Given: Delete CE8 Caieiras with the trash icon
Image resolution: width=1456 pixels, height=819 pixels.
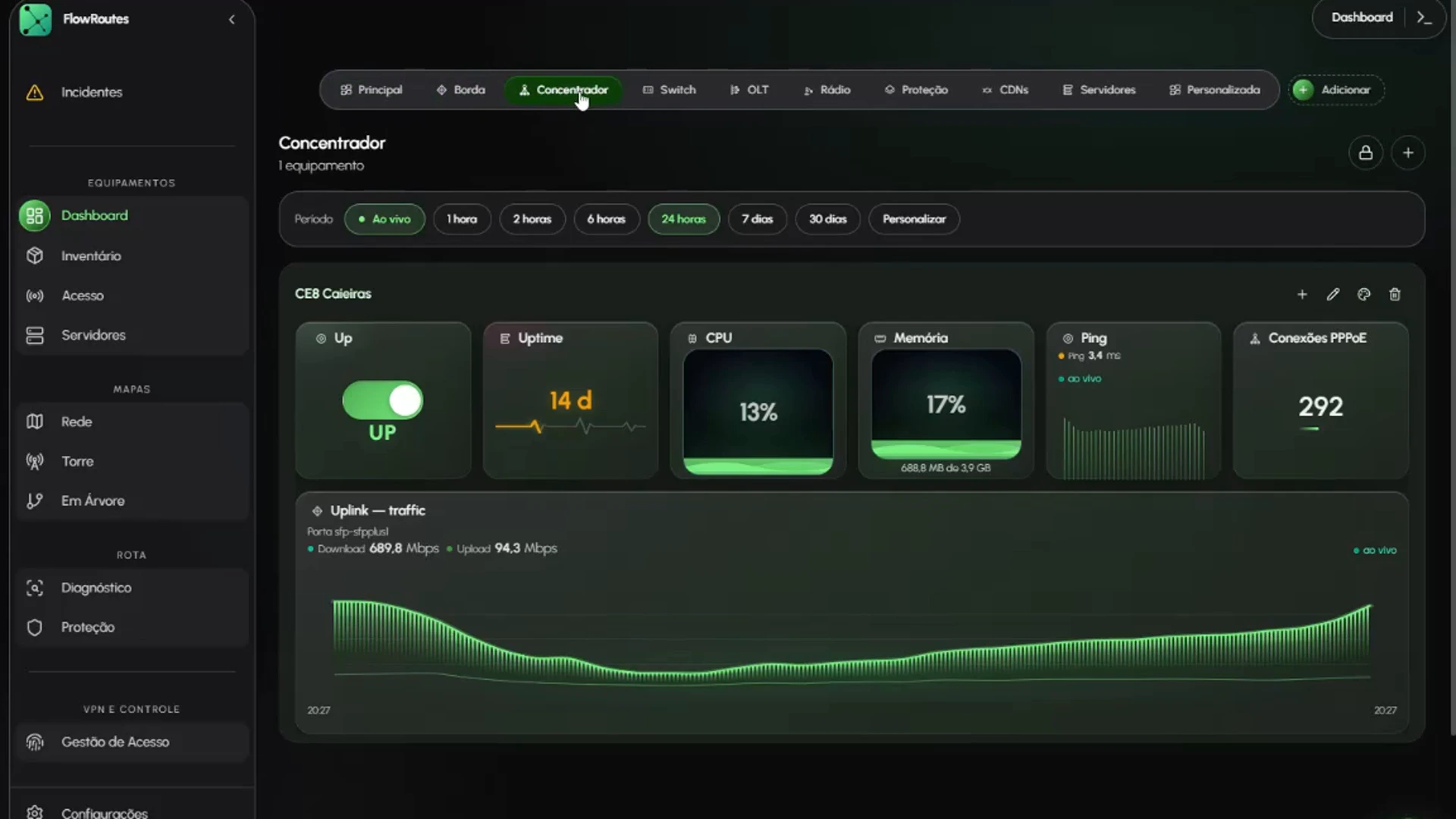Looking at the screenshot, I should point(1395,294).
